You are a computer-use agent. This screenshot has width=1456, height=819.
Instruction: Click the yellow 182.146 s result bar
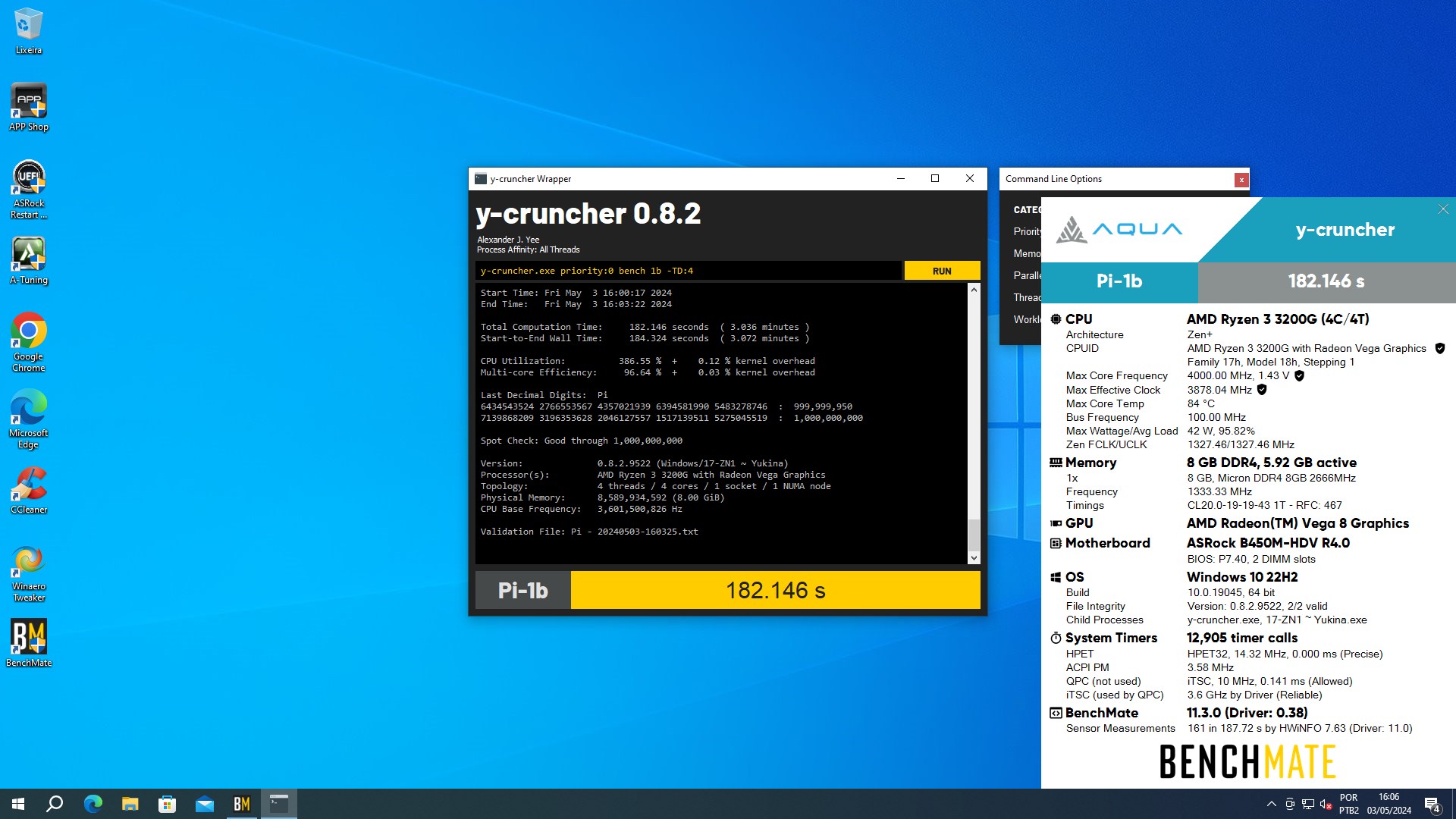click(775, 590)
